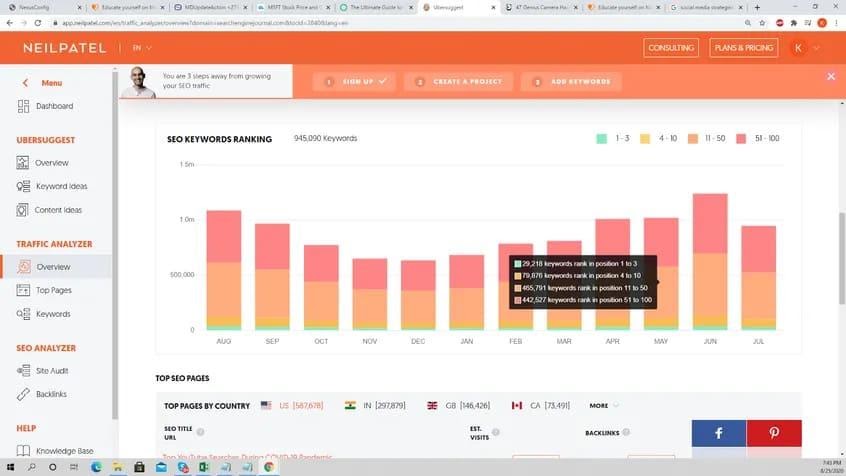846x476 pixels.
Task: Click the browser address bar
Action: [x=397, y=23]
